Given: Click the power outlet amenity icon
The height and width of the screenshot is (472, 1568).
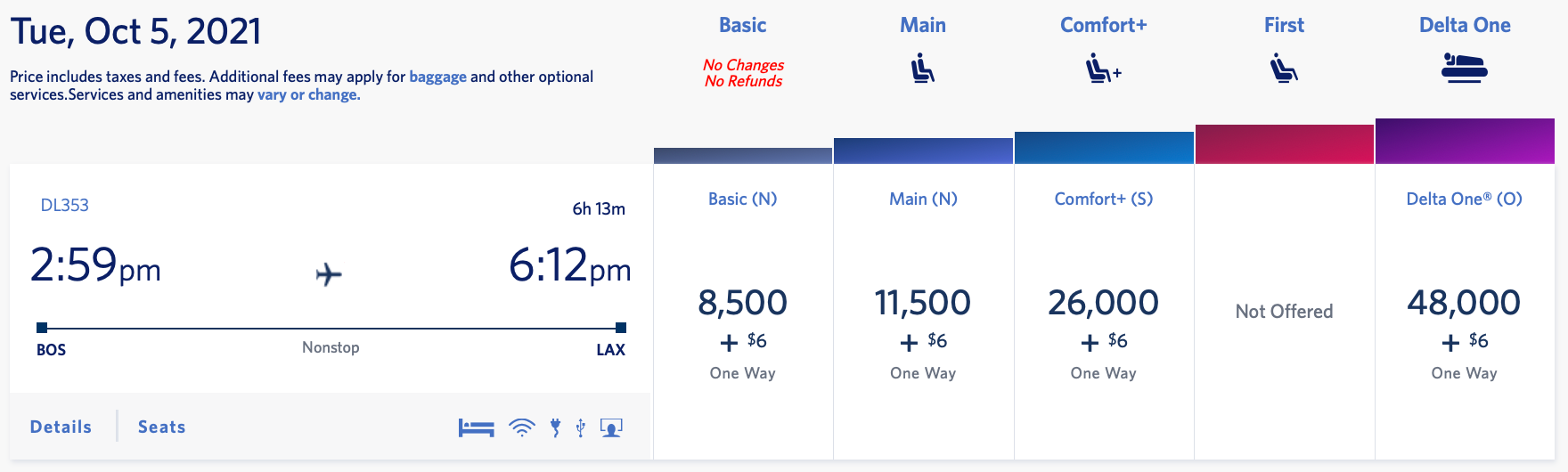Looking at the screenshot, I should pos(555,428).
